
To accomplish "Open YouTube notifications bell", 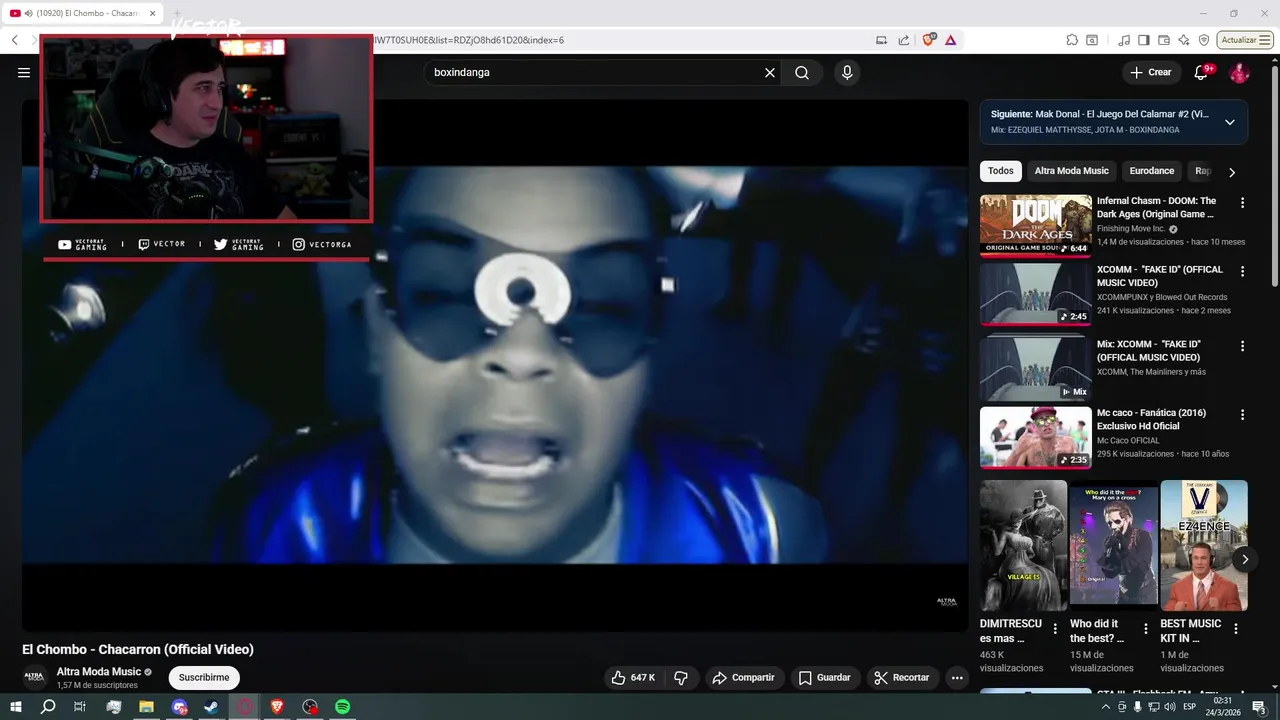I will 1202,73.
